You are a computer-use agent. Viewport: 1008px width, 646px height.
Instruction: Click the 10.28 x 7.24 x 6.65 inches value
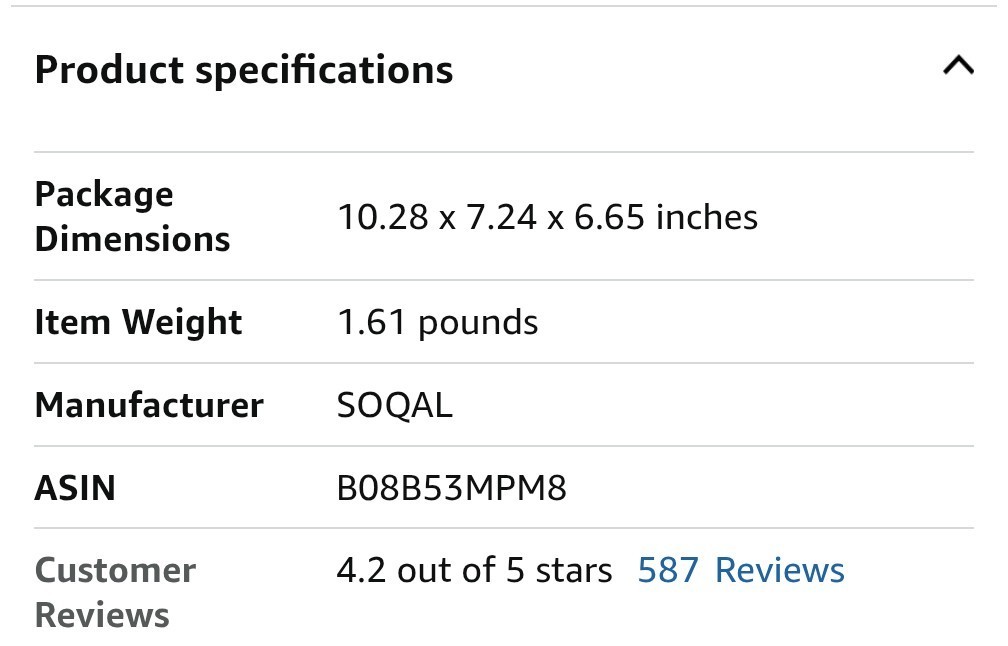tap(548, 217)
